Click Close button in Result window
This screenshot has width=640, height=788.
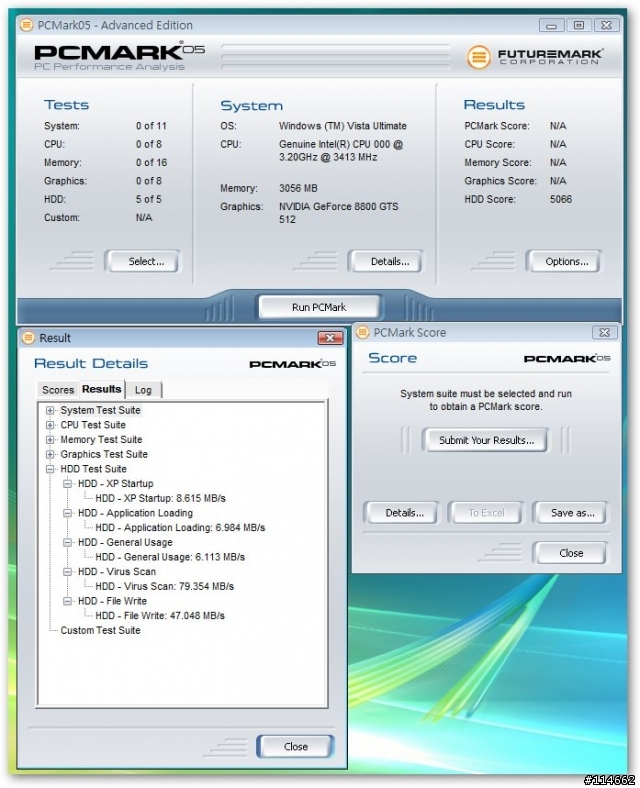tap(295, 746)
